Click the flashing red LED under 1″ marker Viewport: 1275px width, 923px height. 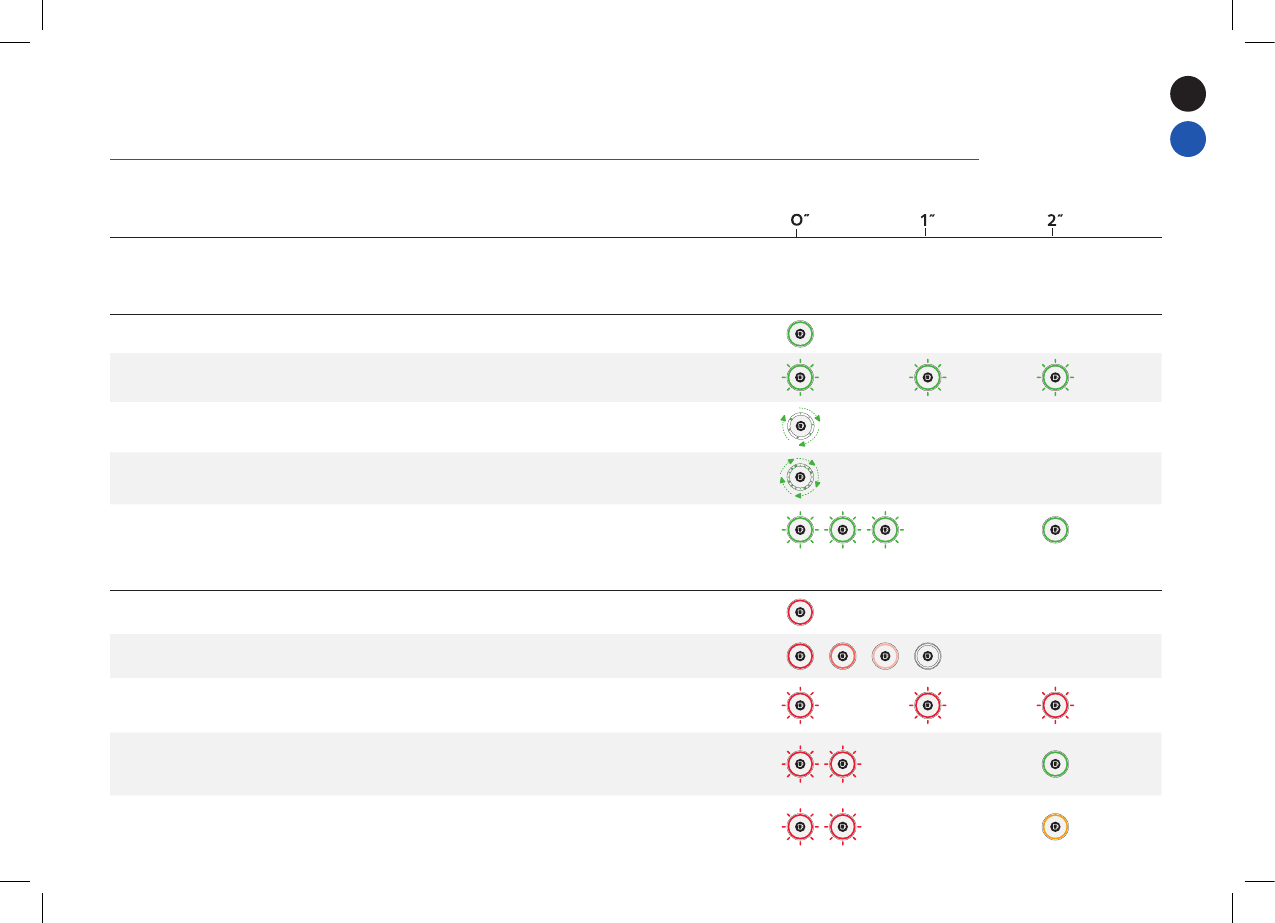pos(928,706)
